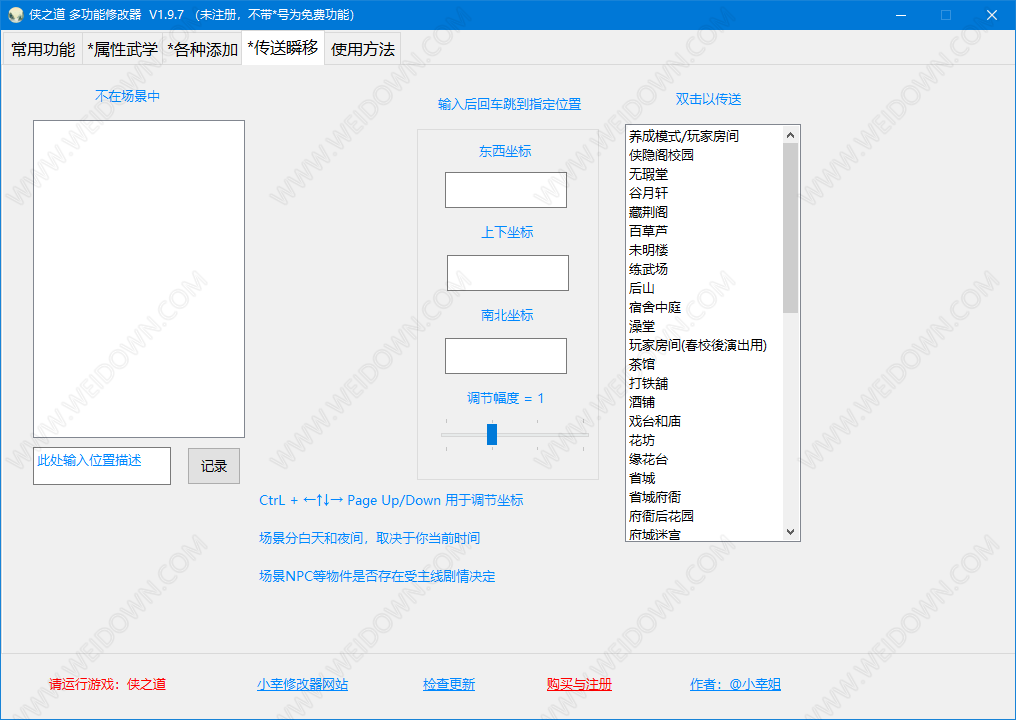Viewport: 1016px width, 720px height.
Task: Click the 检查更新 link
Action: (x=449, y=684)
